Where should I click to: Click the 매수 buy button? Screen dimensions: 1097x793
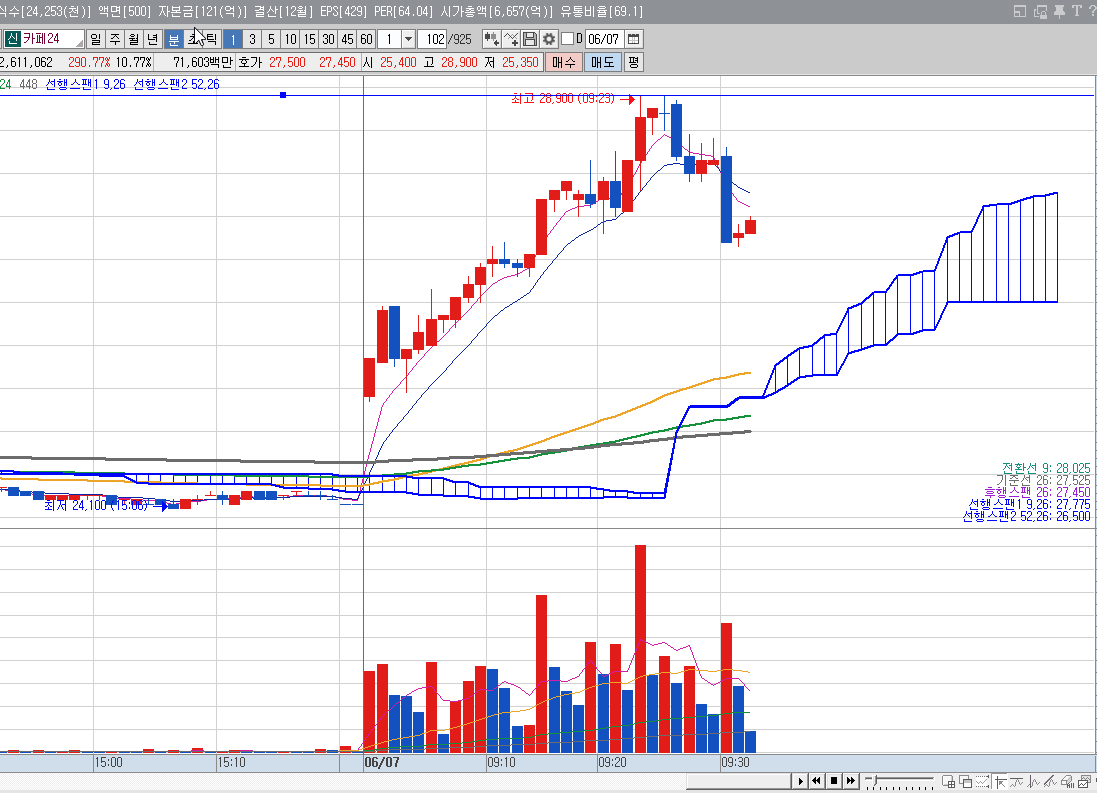[563, 62]
